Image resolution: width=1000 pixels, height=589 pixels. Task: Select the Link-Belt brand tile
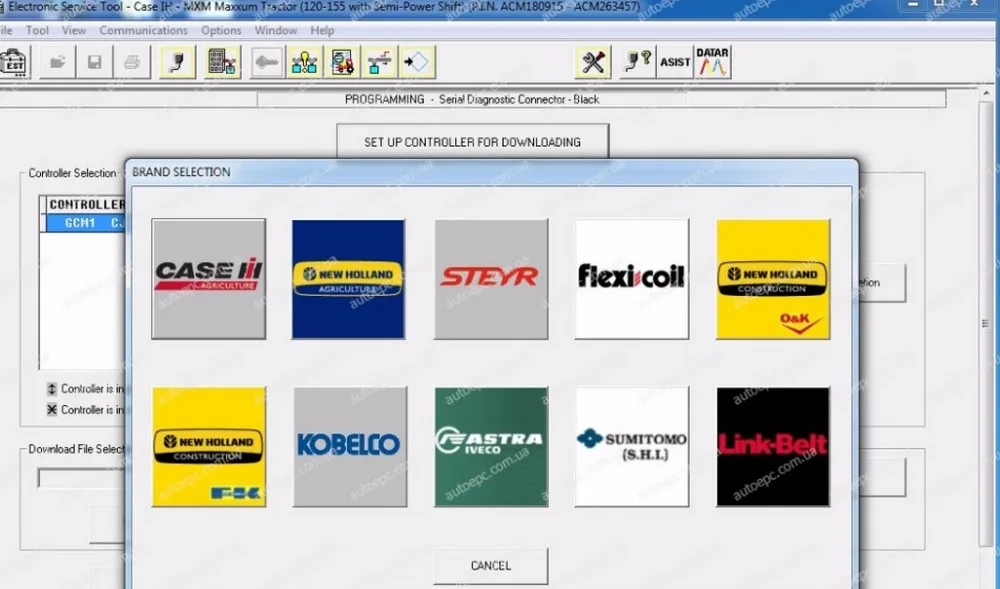[x=773, y=446]
